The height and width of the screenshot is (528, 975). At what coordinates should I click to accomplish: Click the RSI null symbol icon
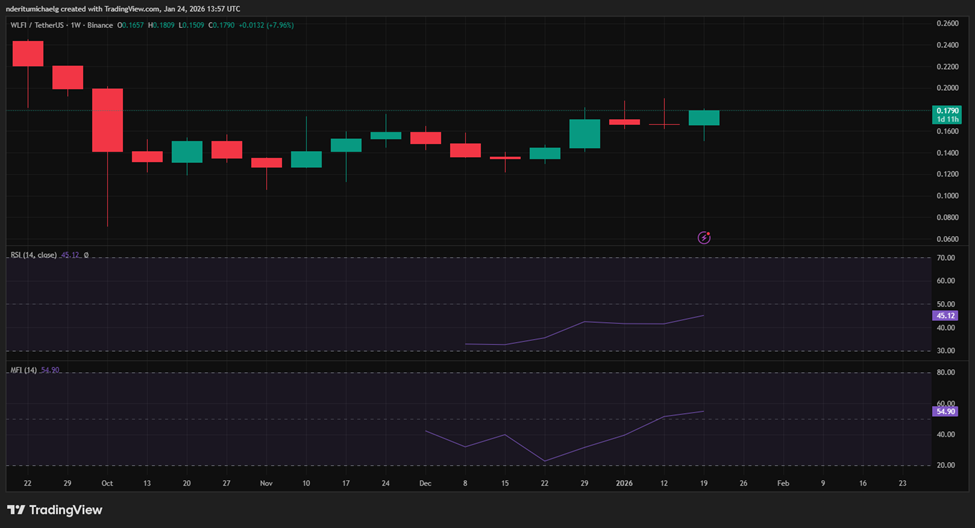point(86,255)
